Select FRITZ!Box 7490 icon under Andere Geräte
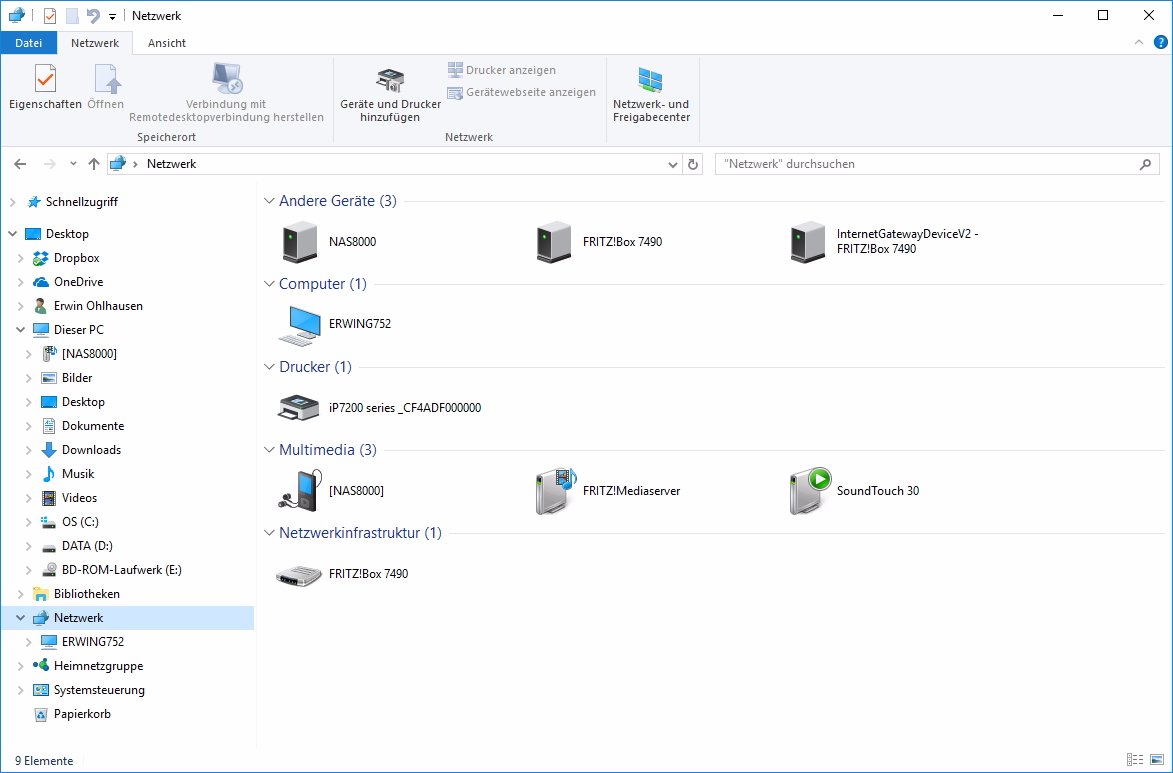Image resolution: width=1173 pixels, height=773 pixels. tap(554, 242)
